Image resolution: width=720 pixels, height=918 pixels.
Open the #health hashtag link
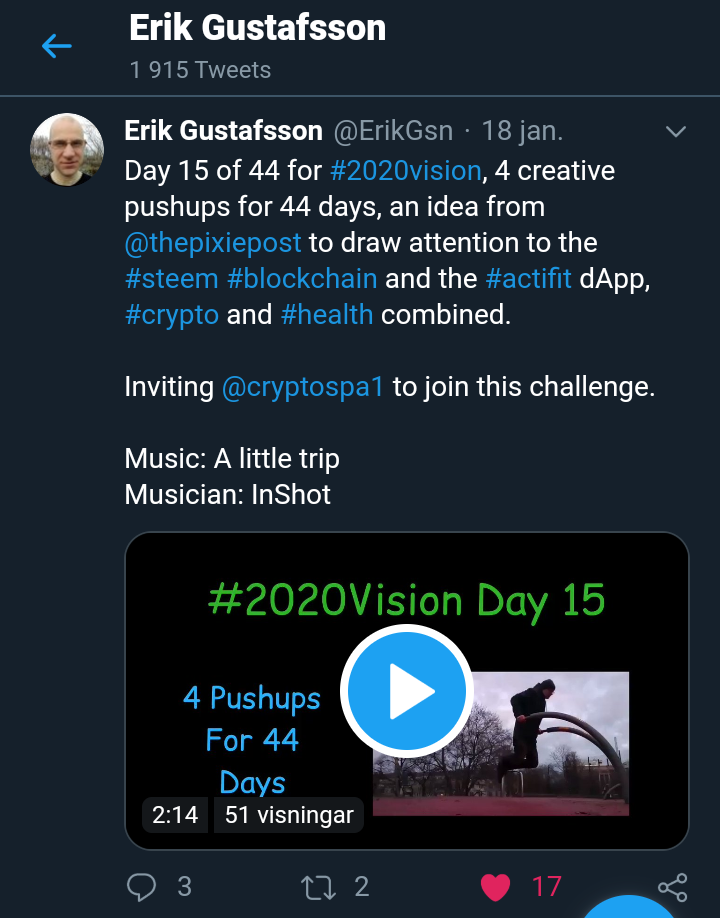tap(327, 315)
